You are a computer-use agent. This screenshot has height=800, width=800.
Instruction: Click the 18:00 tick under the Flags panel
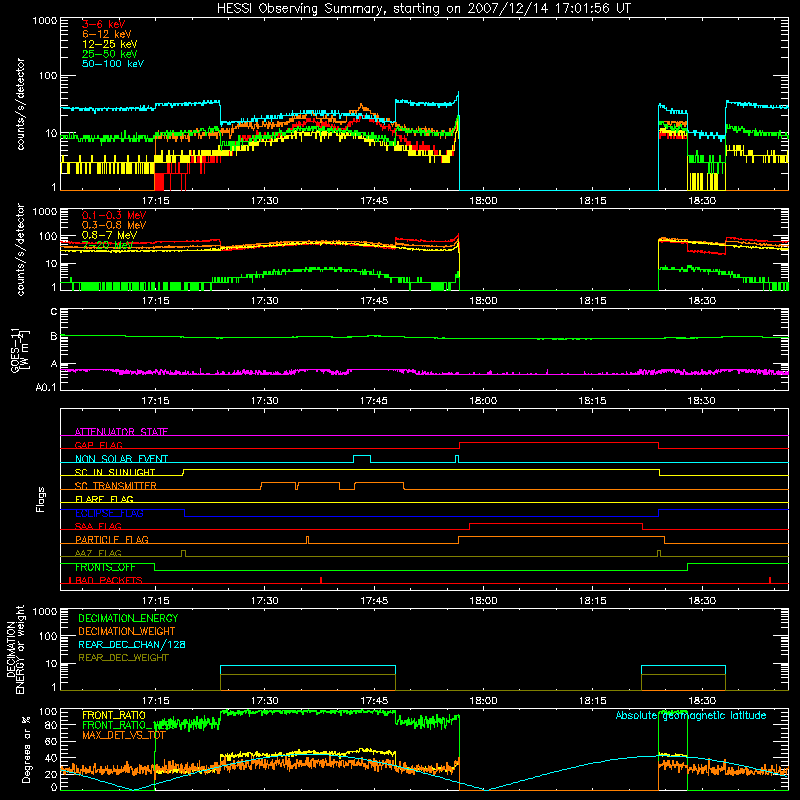click(483, 601)
